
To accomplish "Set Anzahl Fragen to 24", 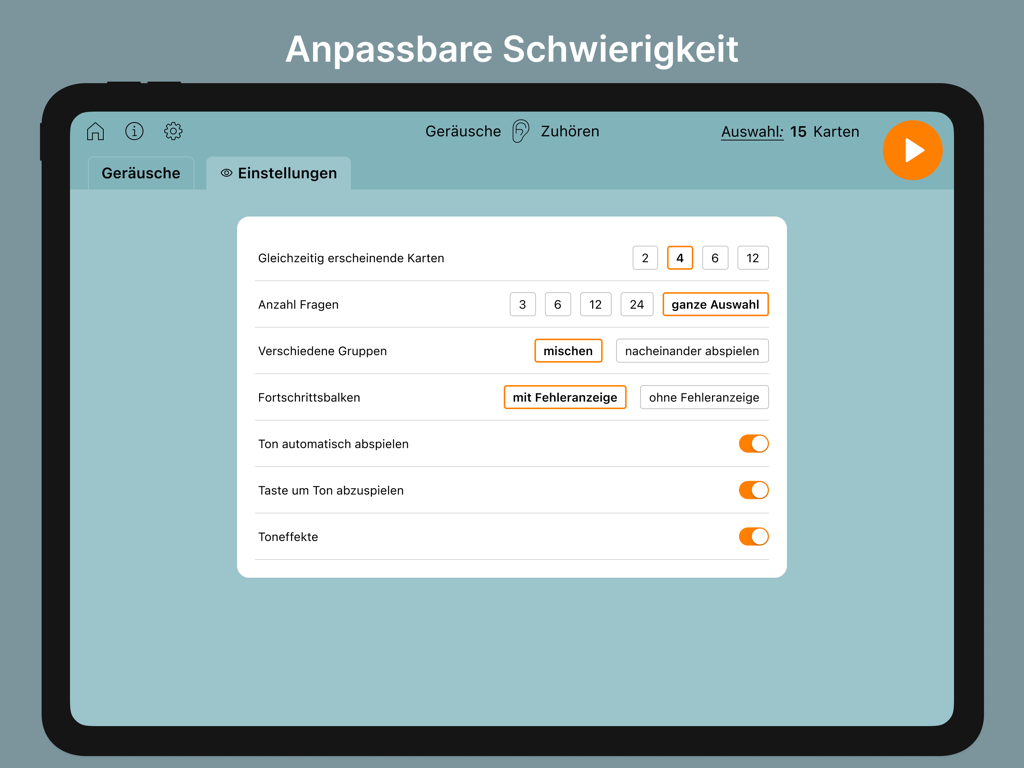I will [x=637, y=304].
